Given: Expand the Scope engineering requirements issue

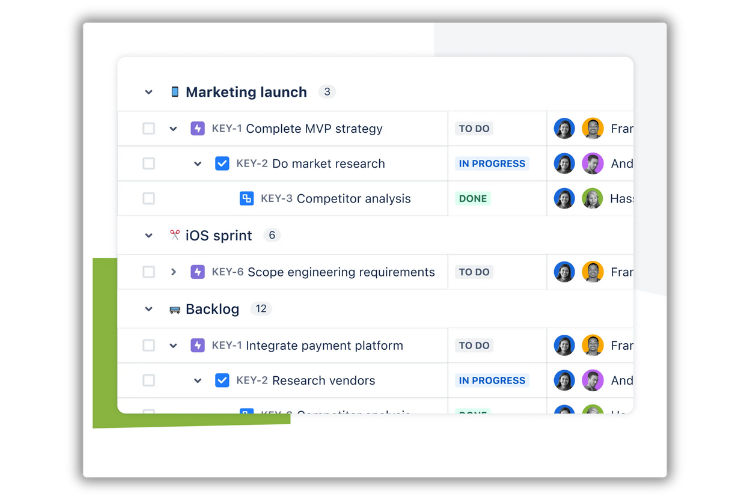Looking at the screenshot, I should coord(173,272).
